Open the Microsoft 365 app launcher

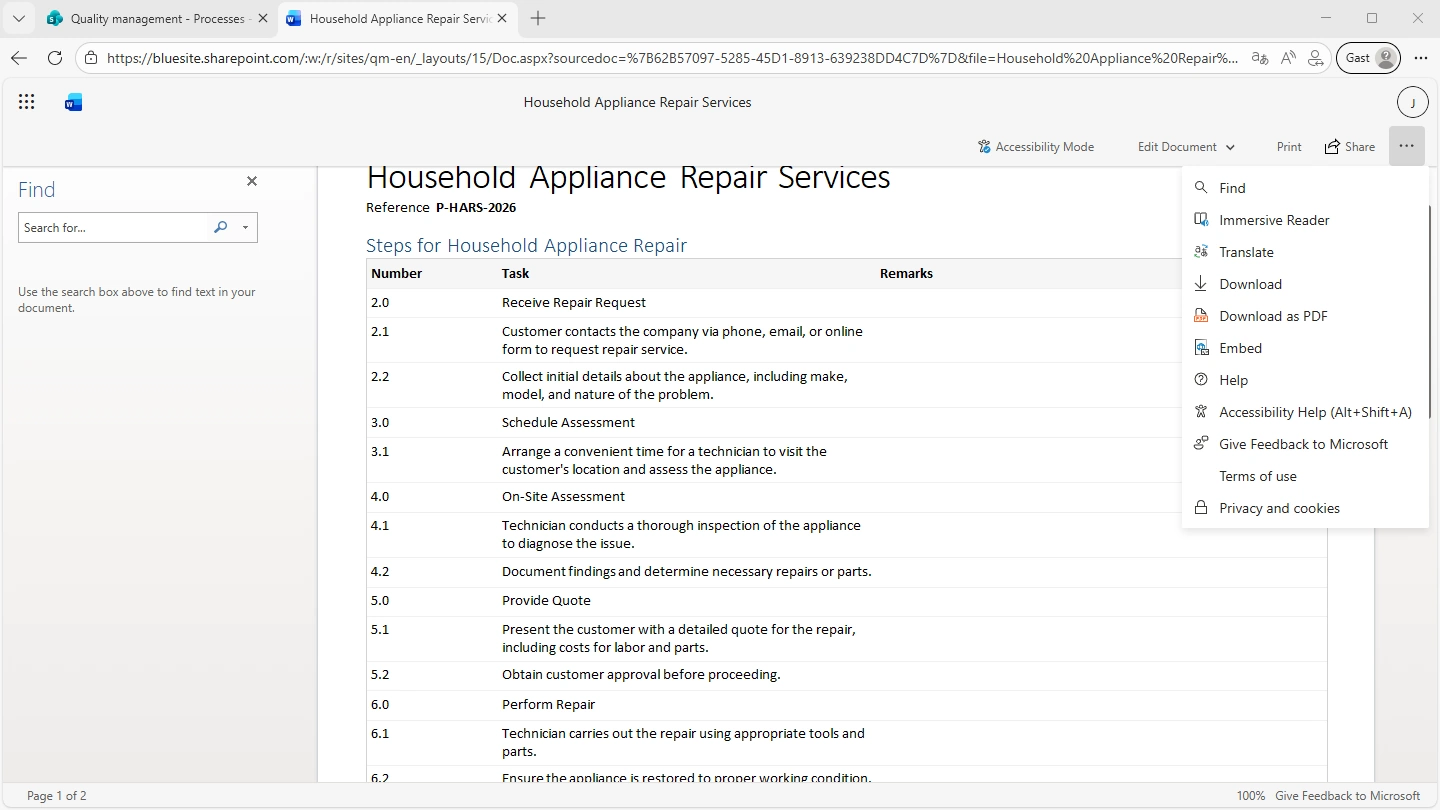coord(27,101)
